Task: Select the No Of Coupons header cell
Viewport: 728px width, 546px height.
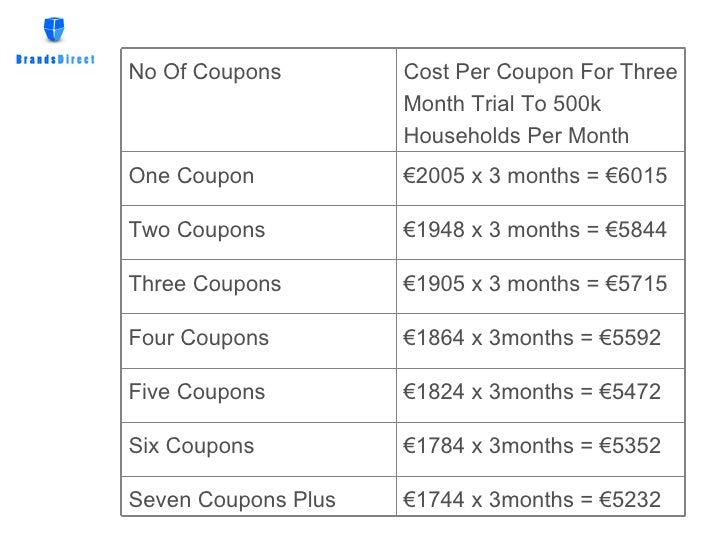Action: coord(259,100)
